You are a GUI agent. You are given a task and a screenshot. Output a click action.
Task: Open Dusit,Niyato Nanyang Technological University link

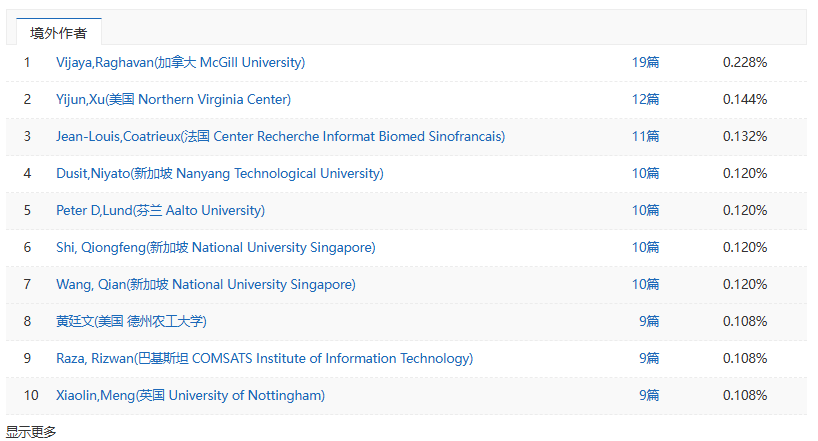pyautogui.click(x=220, y=174)
